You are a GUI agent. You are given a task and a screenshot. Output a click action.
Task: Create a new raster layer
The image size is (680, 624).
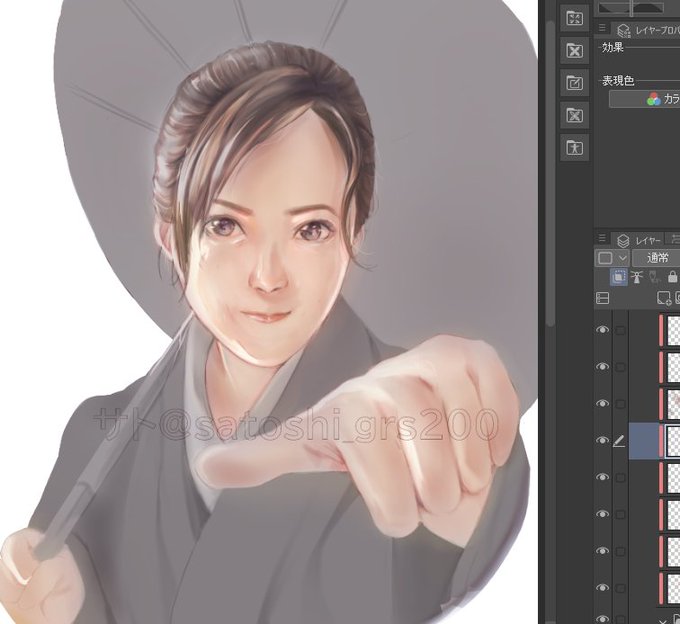664,298
